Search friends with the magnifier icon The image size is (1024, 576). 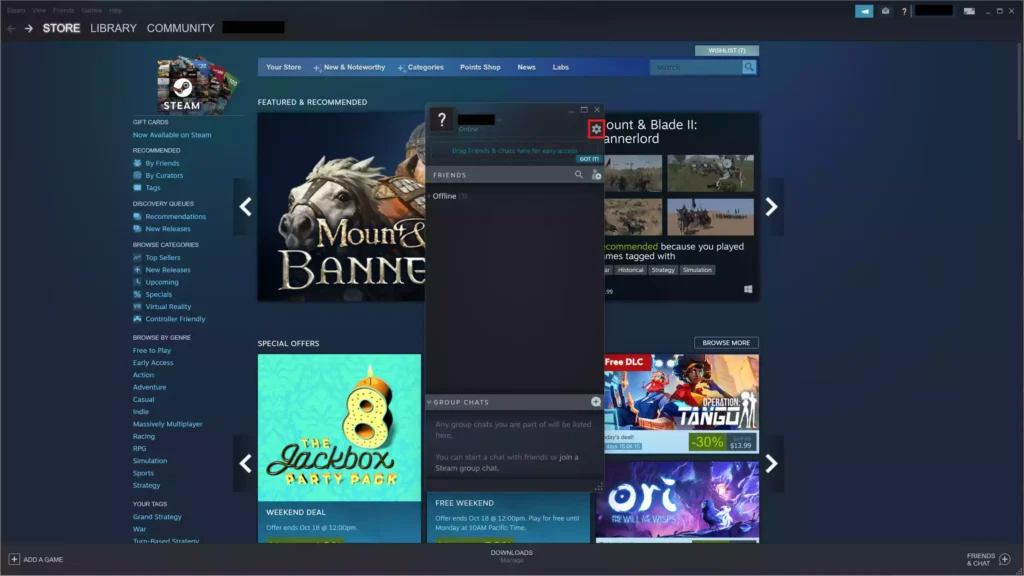point(579,175)
